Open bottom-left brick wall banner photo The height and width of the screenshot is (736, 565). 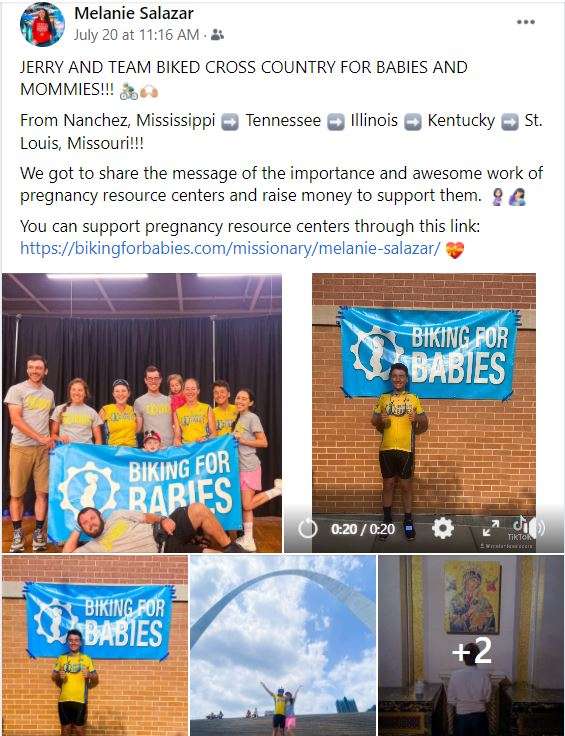pos(95,645)
